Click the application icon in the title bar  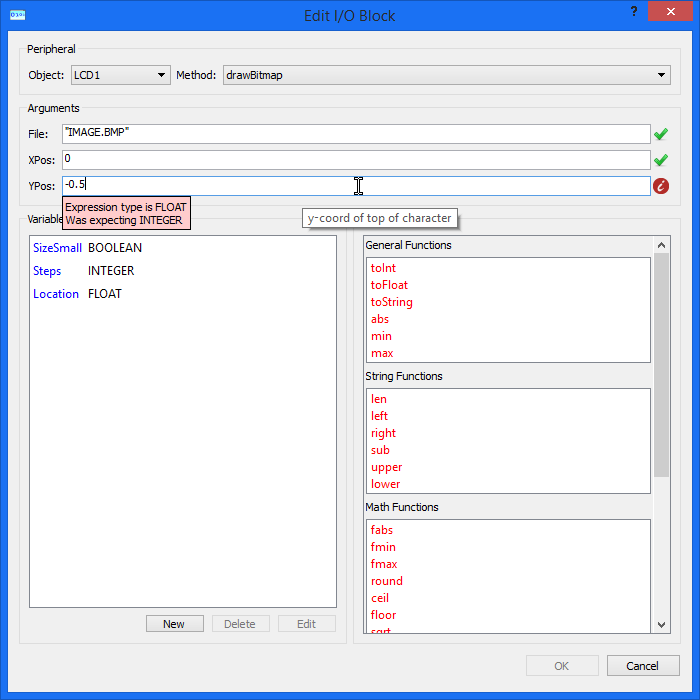point(17,15)
